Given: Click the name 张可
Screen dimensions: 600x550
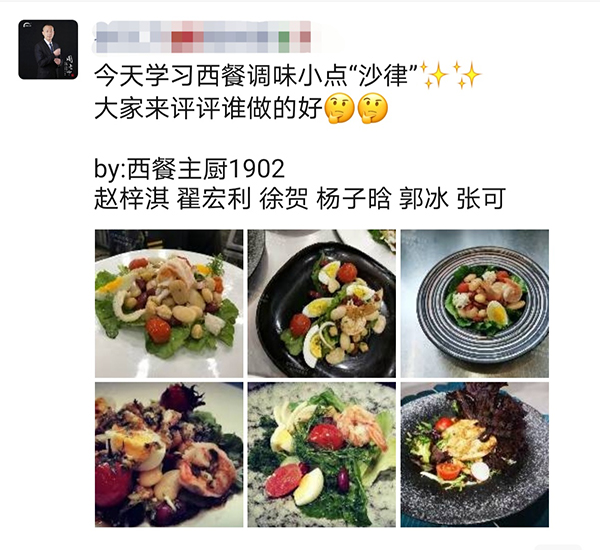Looking at the screenshot, I should [481, 198].
